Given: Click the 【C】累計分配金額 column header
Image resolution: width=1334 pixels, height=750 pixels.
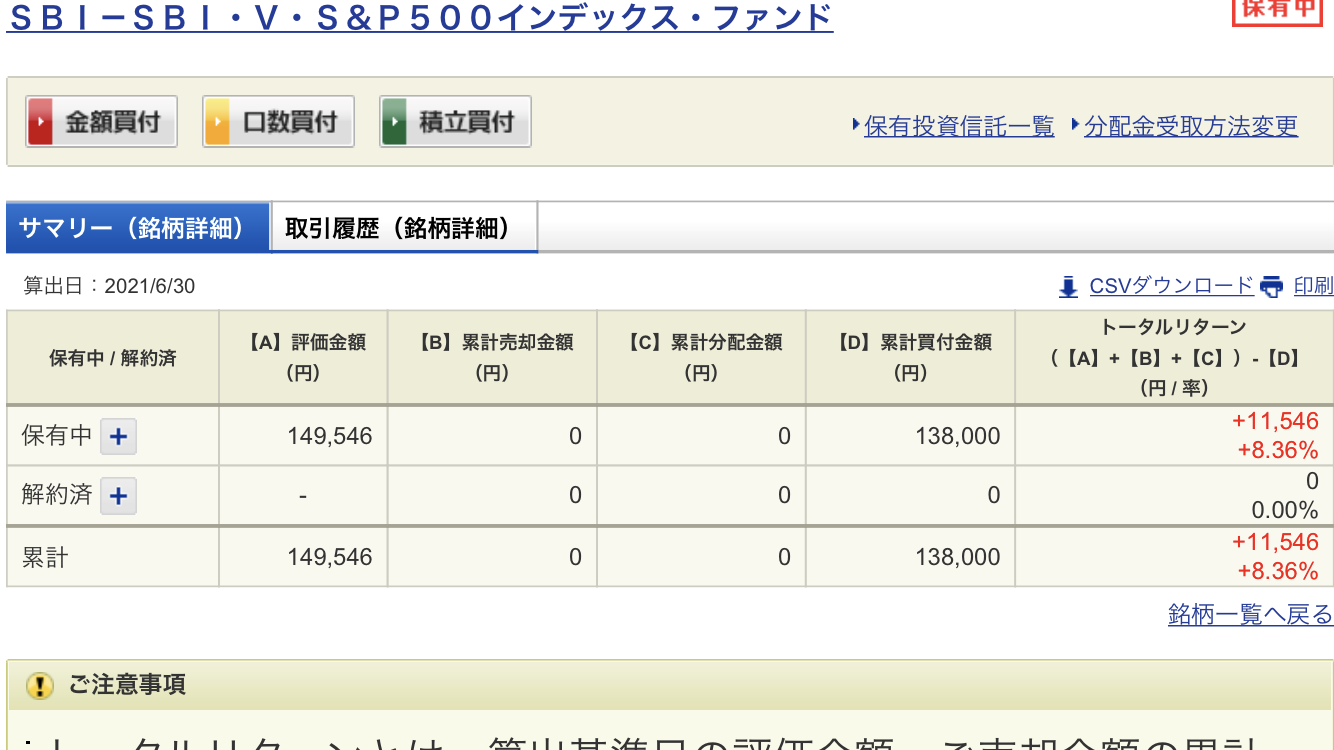Looking at the screenshot, I should [x=701, y=357].
